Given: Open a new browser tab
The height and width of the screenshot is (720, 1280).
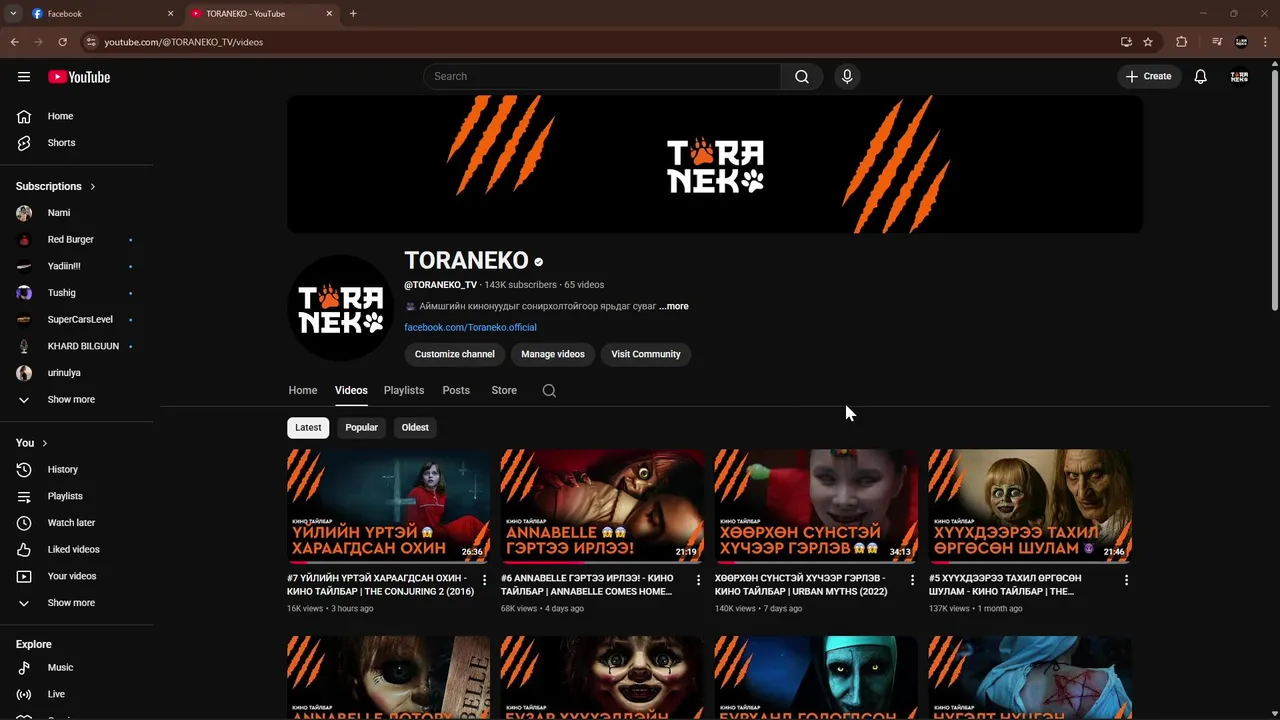Looking at the screenshot, I should click(353, 14).
